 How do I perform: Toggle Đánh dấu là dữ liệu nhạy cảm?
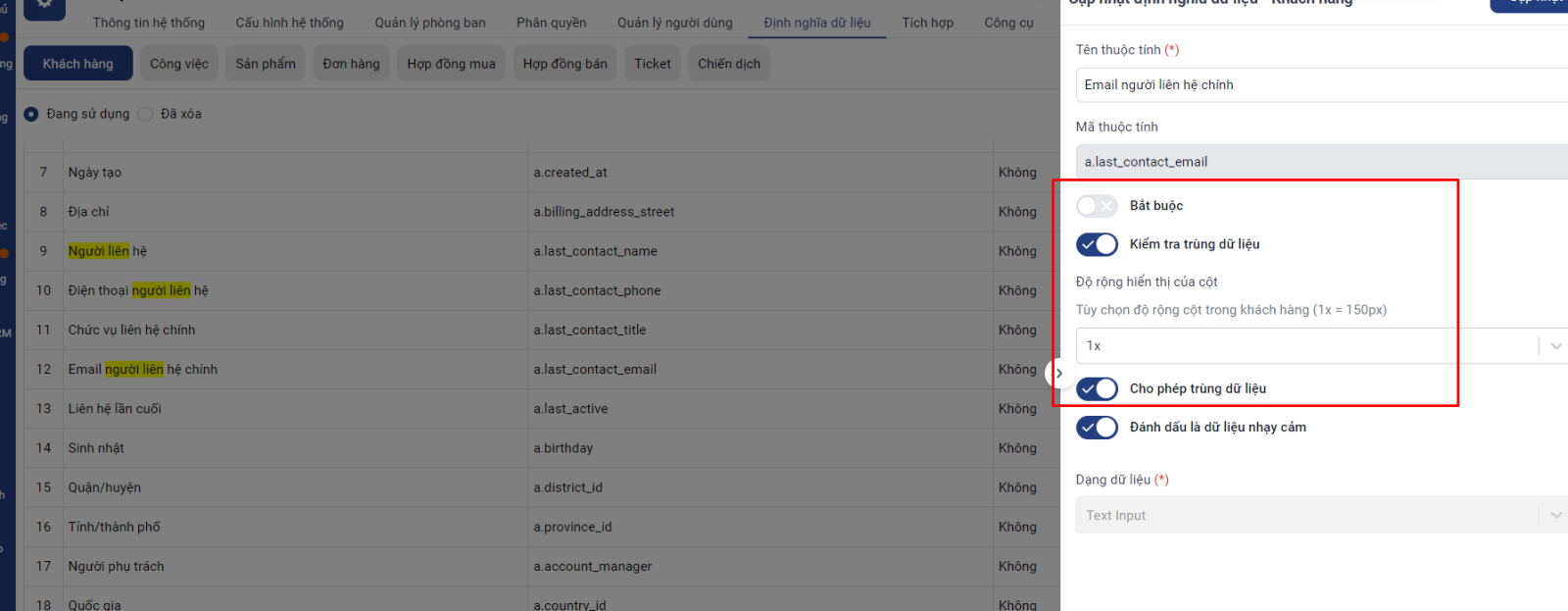click(1096, 428)
